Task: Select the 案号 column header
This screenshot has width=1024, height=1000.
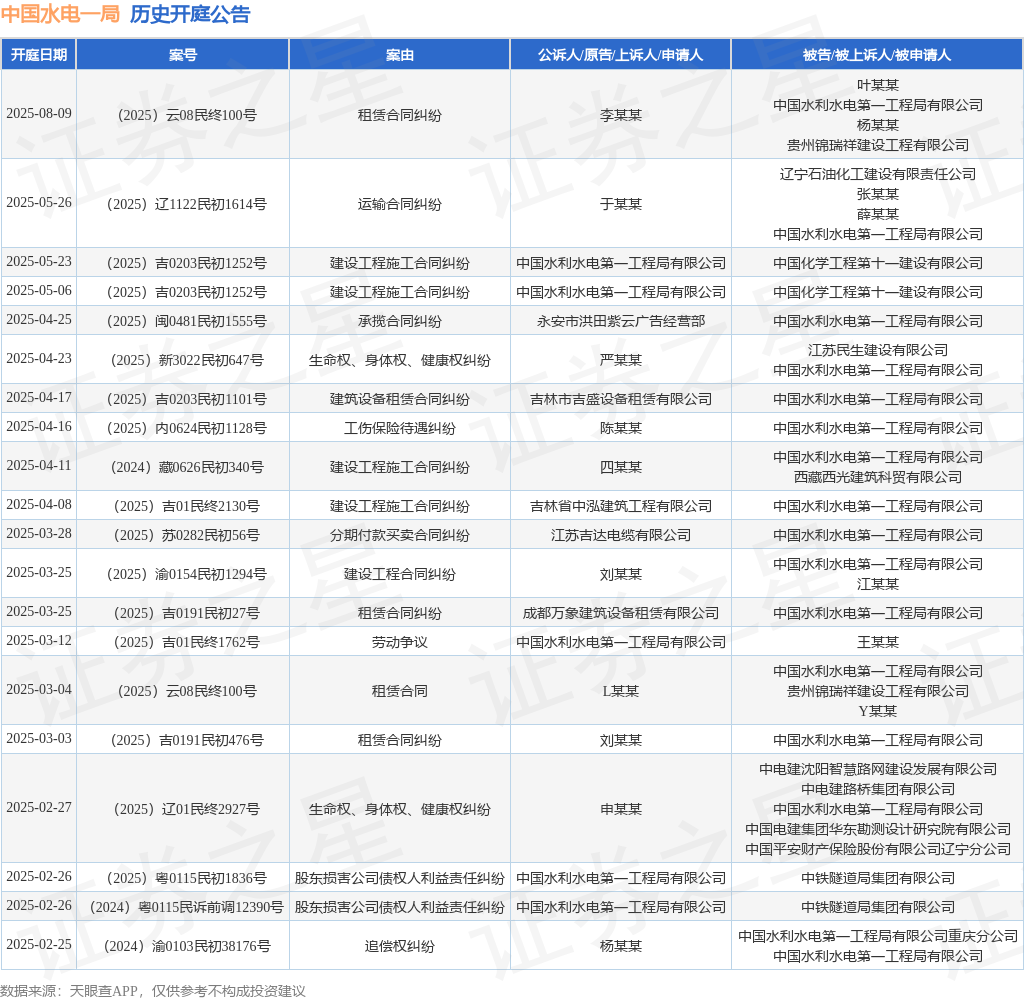Action: click(x=183, y=55)
